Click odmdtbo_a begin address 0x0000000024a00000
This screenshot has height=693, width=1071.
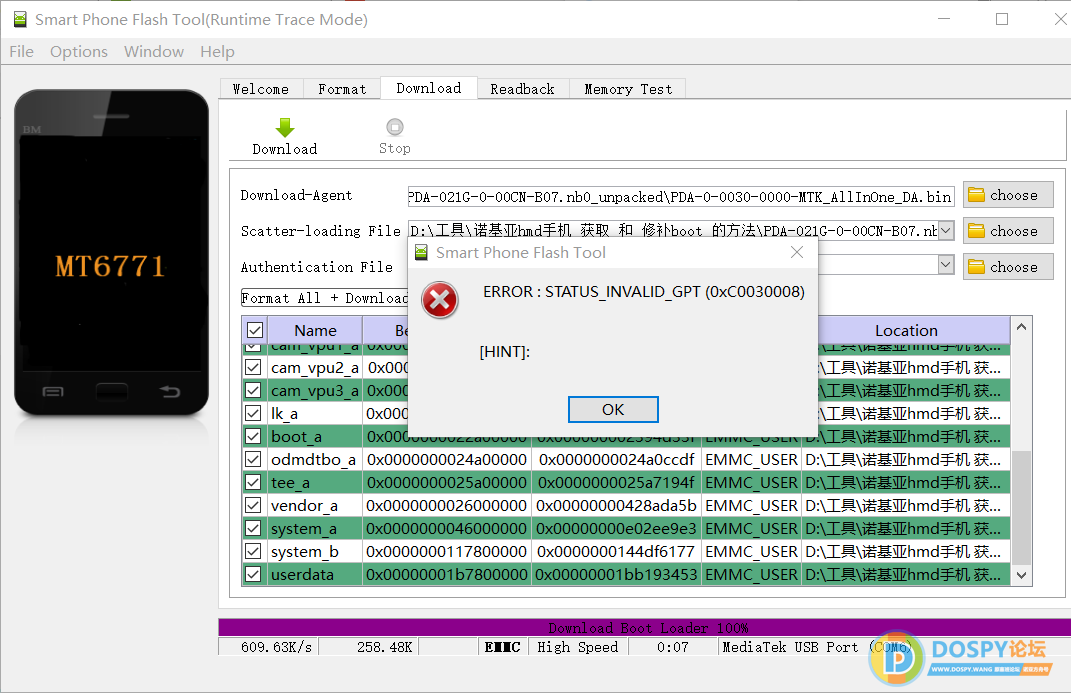[x=446, y=459]
